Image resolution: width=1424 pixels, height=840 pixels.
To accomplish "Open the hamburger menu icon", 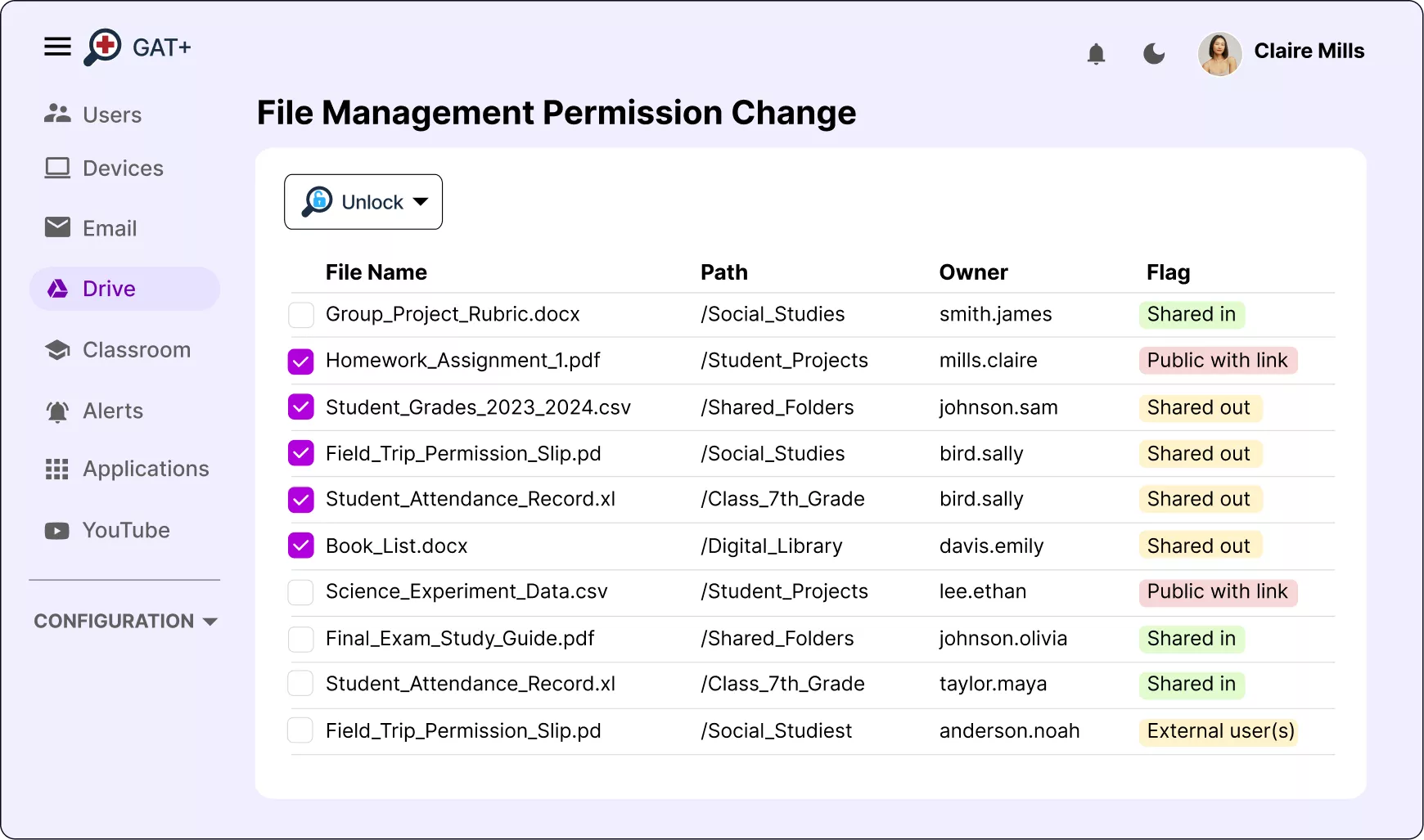I will (x=57, y=47).
